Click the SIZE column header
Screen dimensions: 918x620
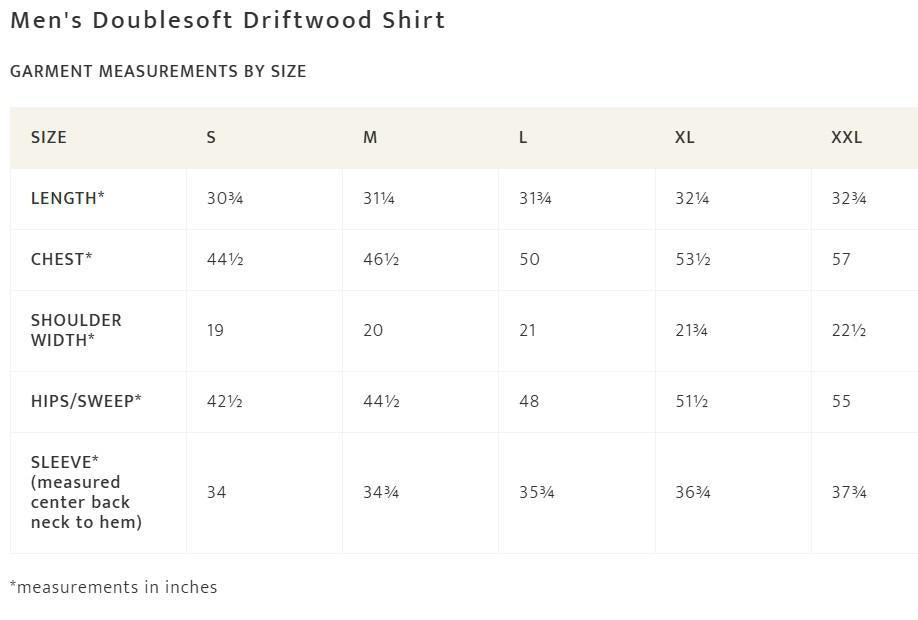tap(49, 138)
